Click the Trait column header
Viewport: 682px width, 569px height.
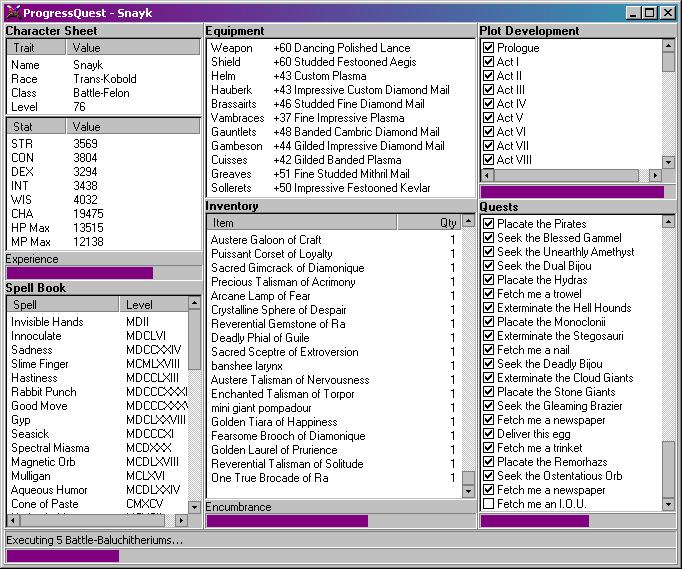pos(36,47)
